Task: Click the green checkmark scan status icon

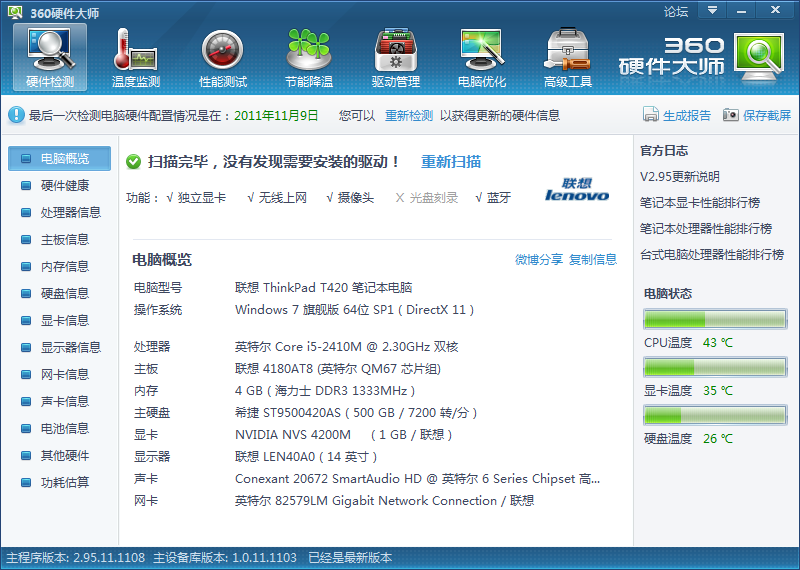Action: coord(133,162)
